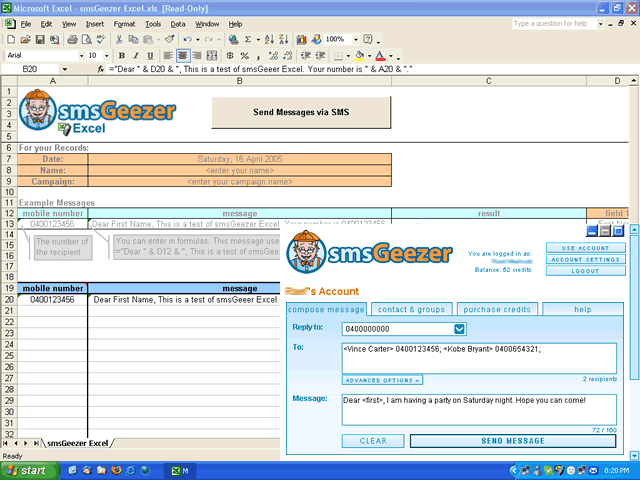This screenshot has width=640, height=480.
Task: Open Microsoft Excel Help question icon
Action: tap(368, 40)
